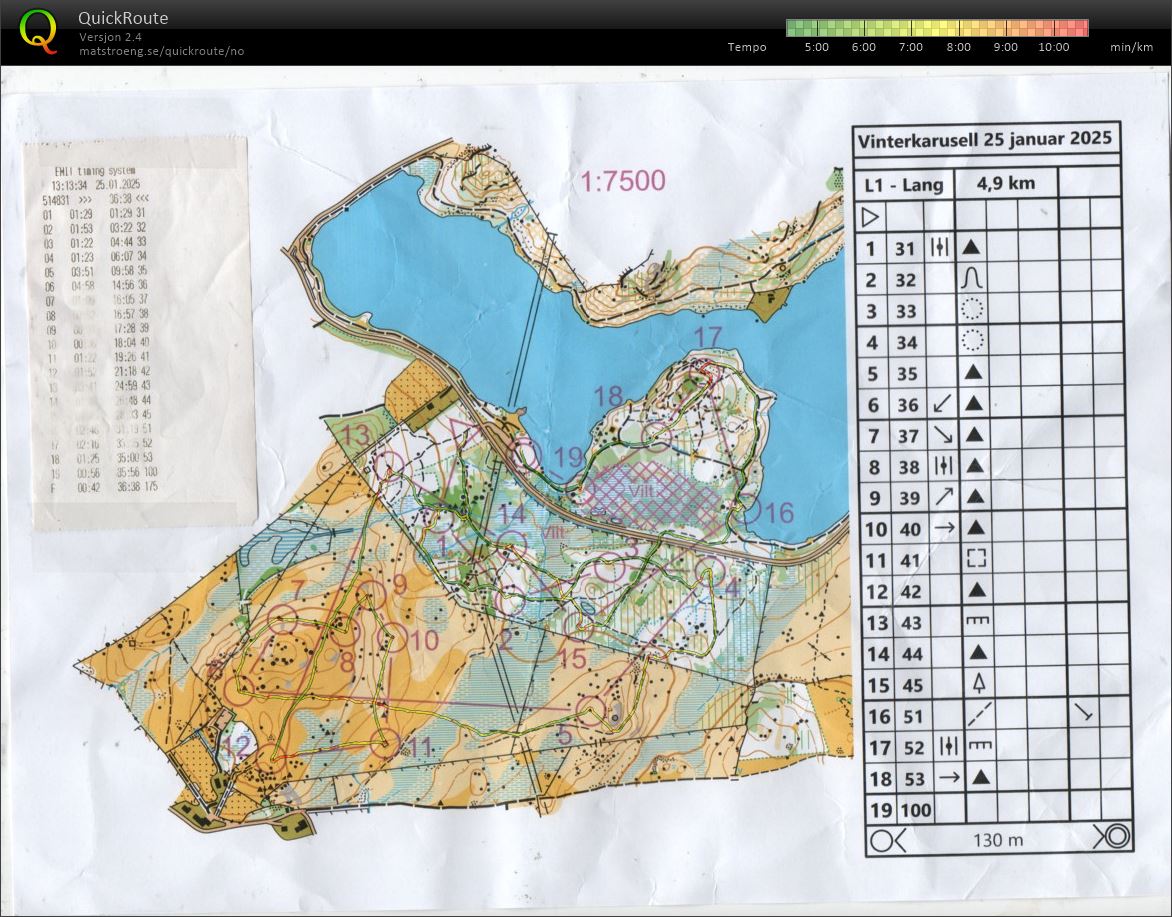Click the QuickRoute title text
Screen dimensions: 1172x917
click(x=123, y=18)
